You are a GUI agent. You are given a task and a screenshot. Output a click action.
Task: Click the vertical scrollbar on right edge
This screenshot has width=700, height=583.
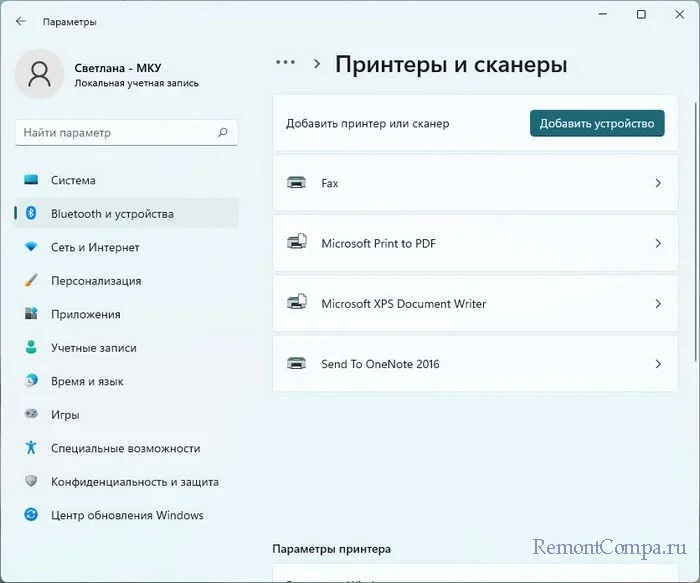tap(695, 220)
